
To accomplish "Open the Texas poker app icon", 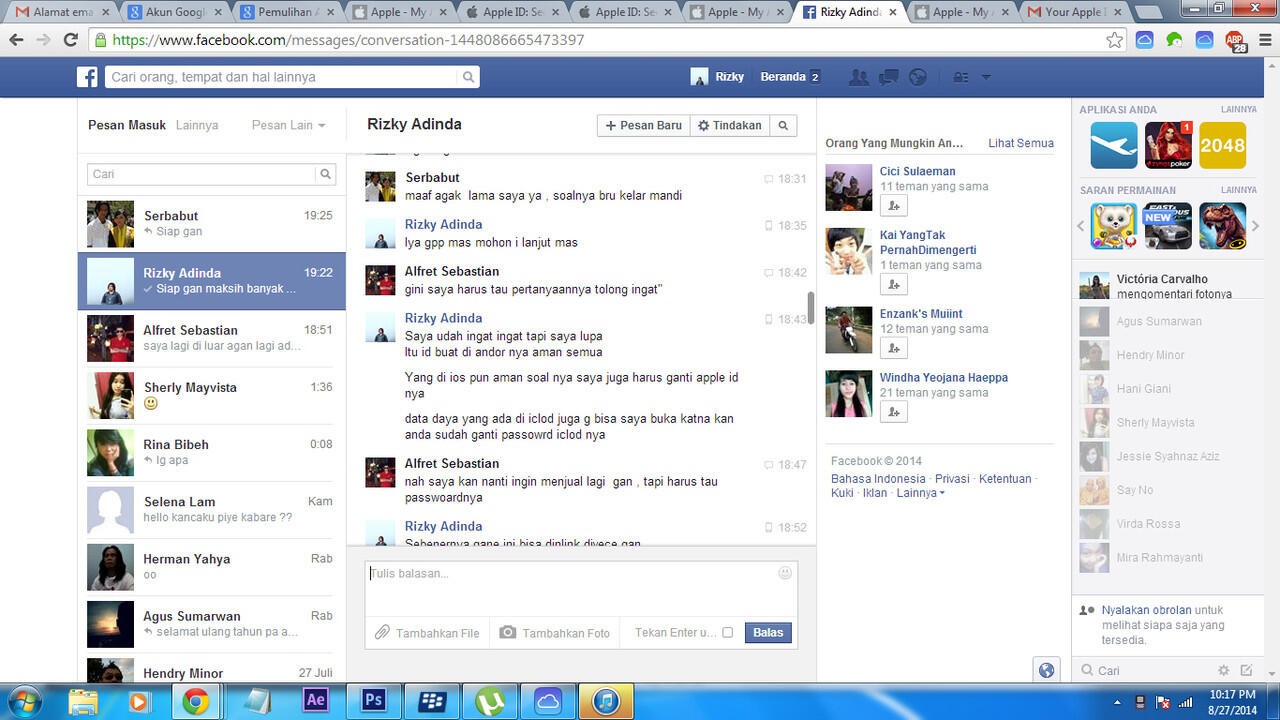I will [x=1168, y=145].
